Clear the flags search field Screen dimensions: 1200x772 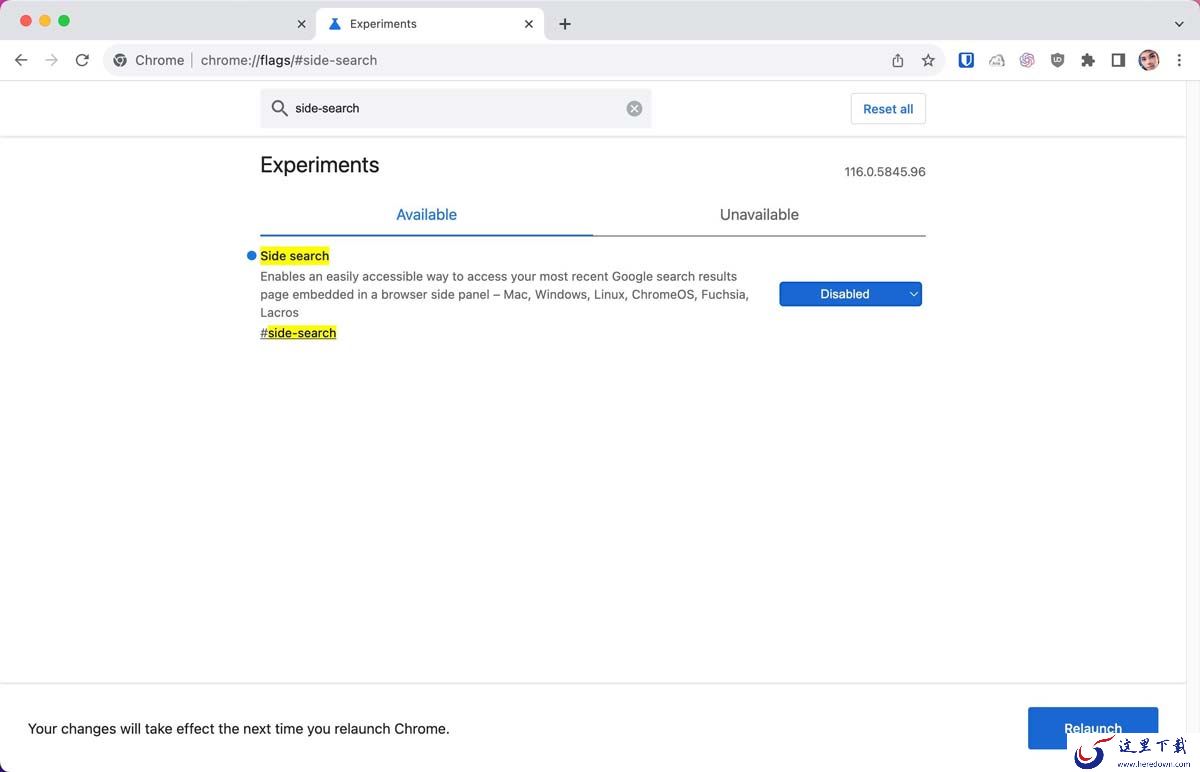coord(634,108)
